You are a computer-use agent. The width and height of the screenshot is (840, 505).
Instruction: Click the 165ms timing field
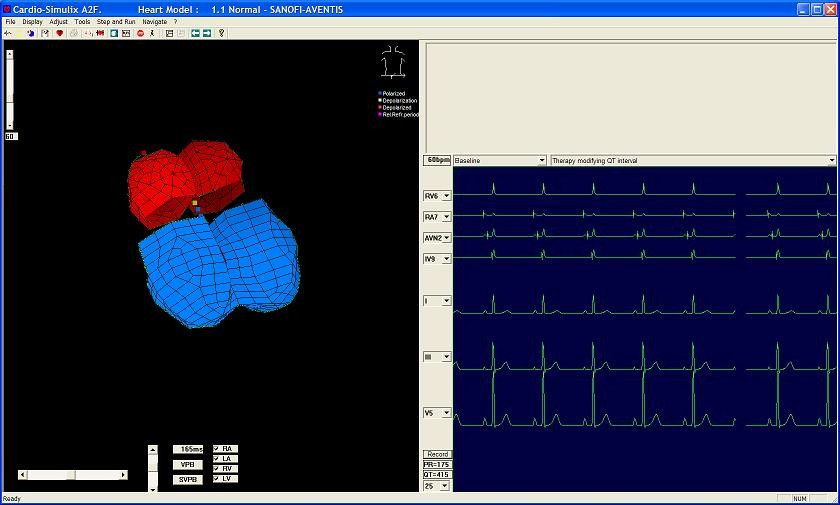click(189, 450)
